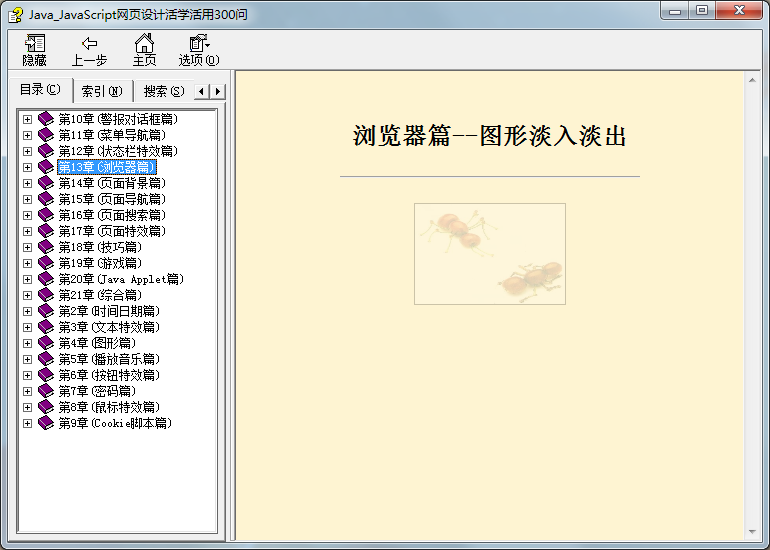Click the book icon beside 第14章
The width and height of the screenshot is (770, 550).
46,183
